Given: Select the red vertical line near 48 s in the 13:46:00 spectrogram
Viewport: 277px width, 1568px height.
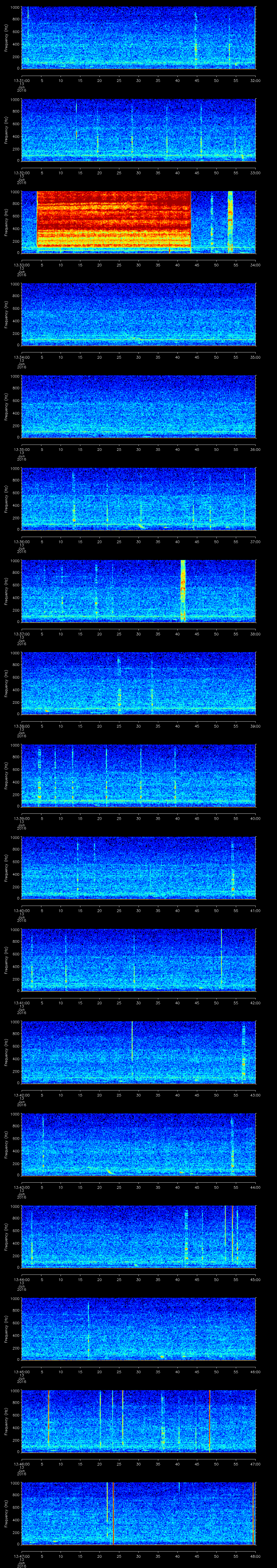Looking at the screenshot, I should point(209,1421).
